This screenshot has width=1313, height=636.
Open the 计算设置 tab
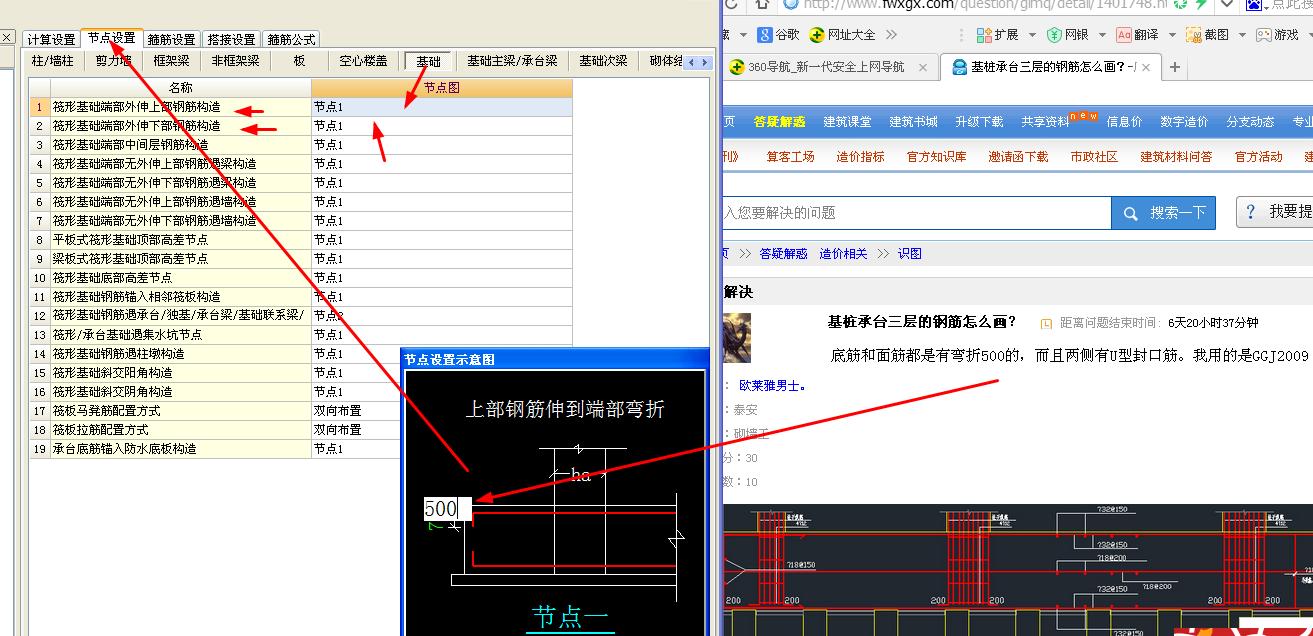(x=51, y=40)
